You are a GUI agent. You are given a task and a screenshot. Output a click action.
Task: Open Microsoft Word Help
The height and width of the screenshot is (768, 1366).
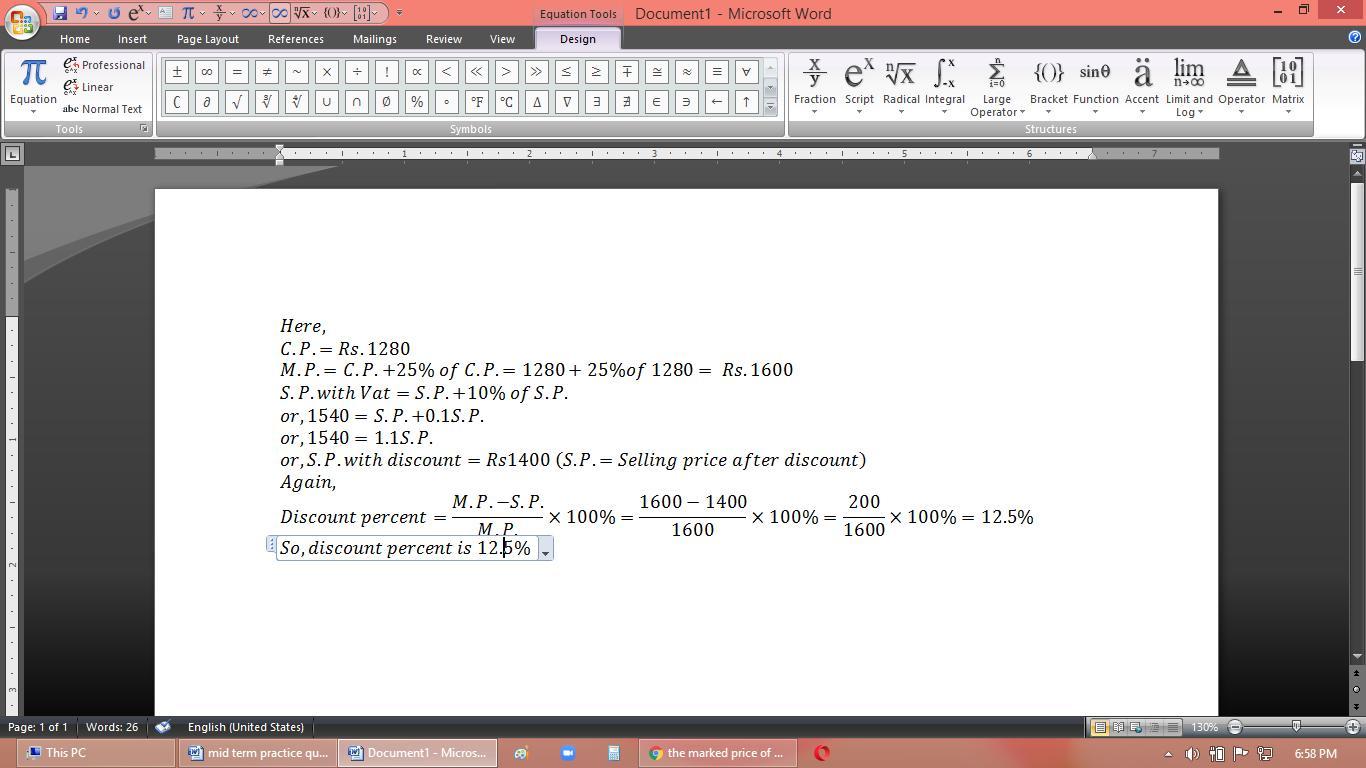(x=1355, y=38)
